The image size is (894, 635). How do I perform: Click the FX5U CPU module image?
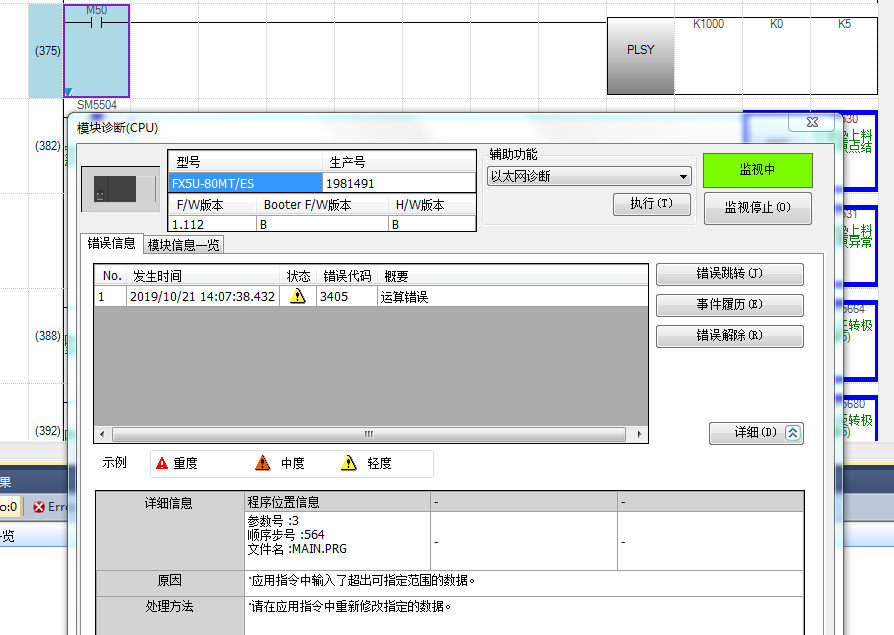pyautogui.click(x=122, y=188)
